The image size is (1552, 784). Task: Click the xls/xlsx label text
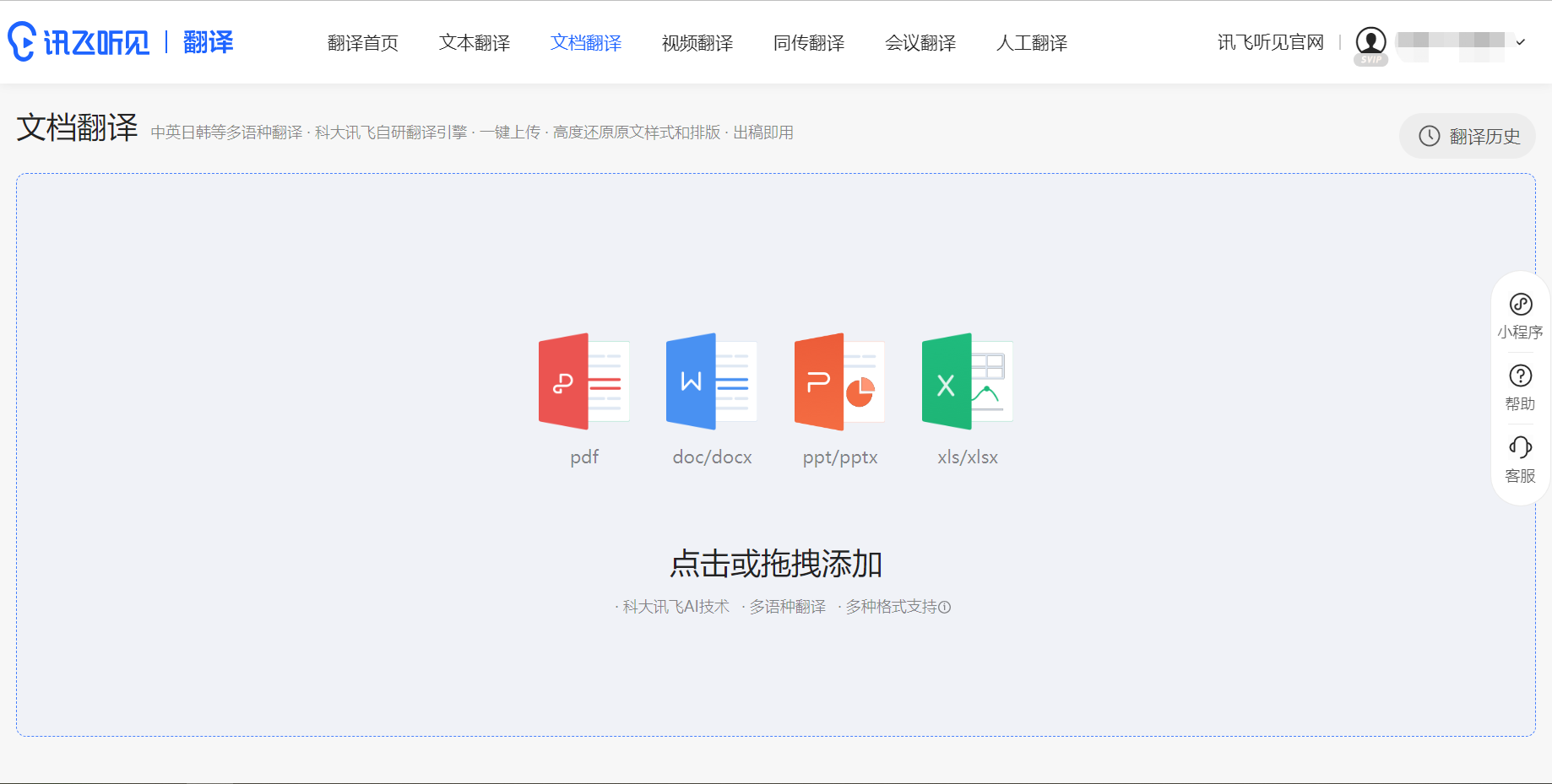[968, 457]
